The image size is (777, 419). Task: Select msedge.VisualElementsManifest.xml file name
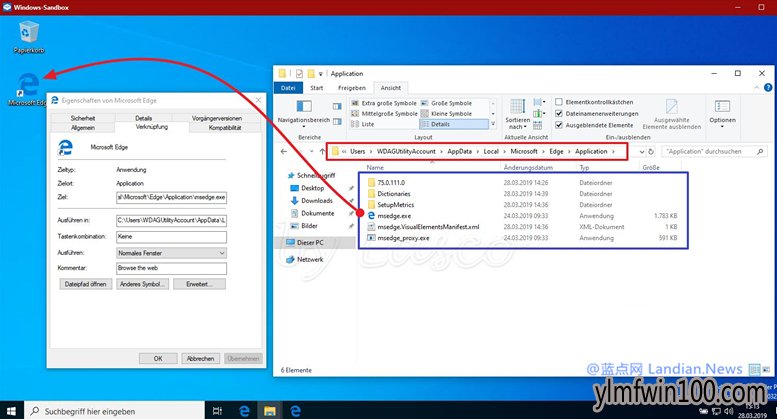(428, 227)
